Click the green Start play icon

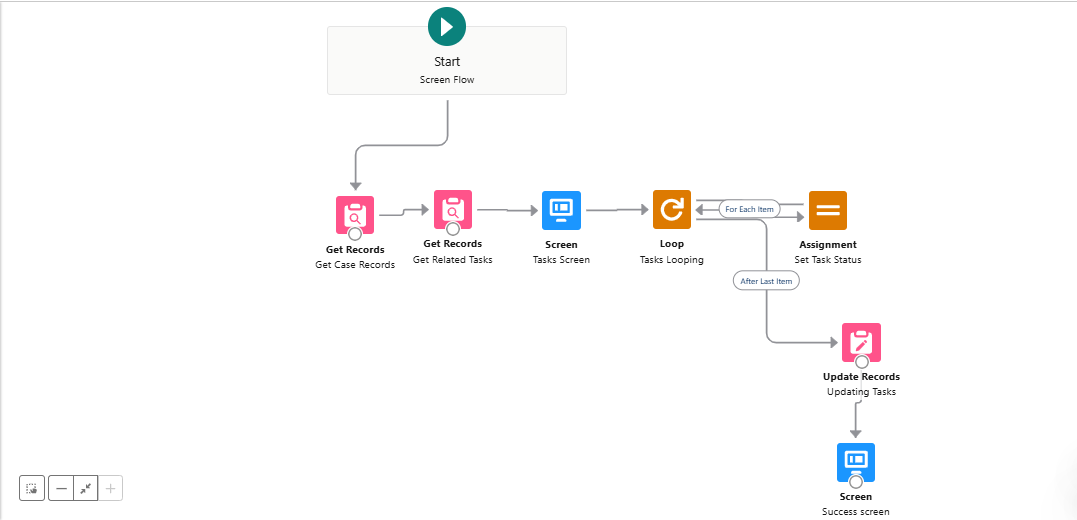447,26
